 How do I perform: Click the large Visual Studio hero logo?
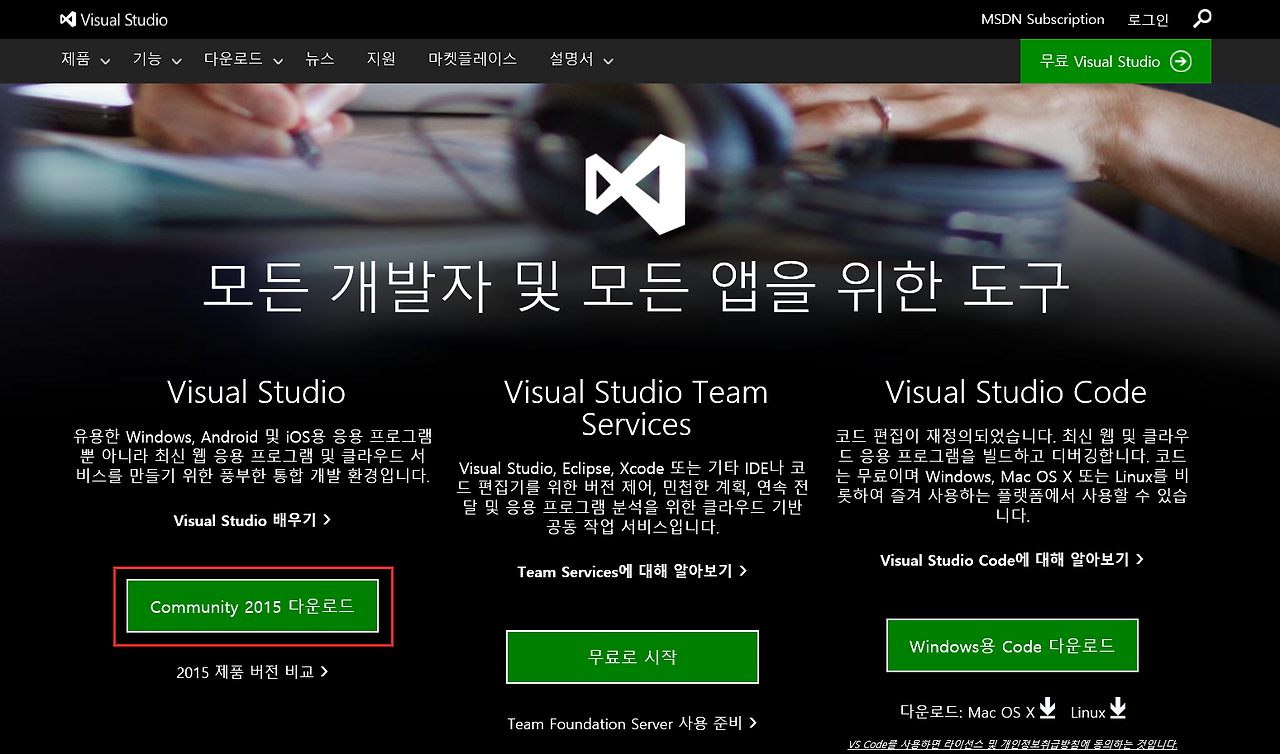click(636, 185)
